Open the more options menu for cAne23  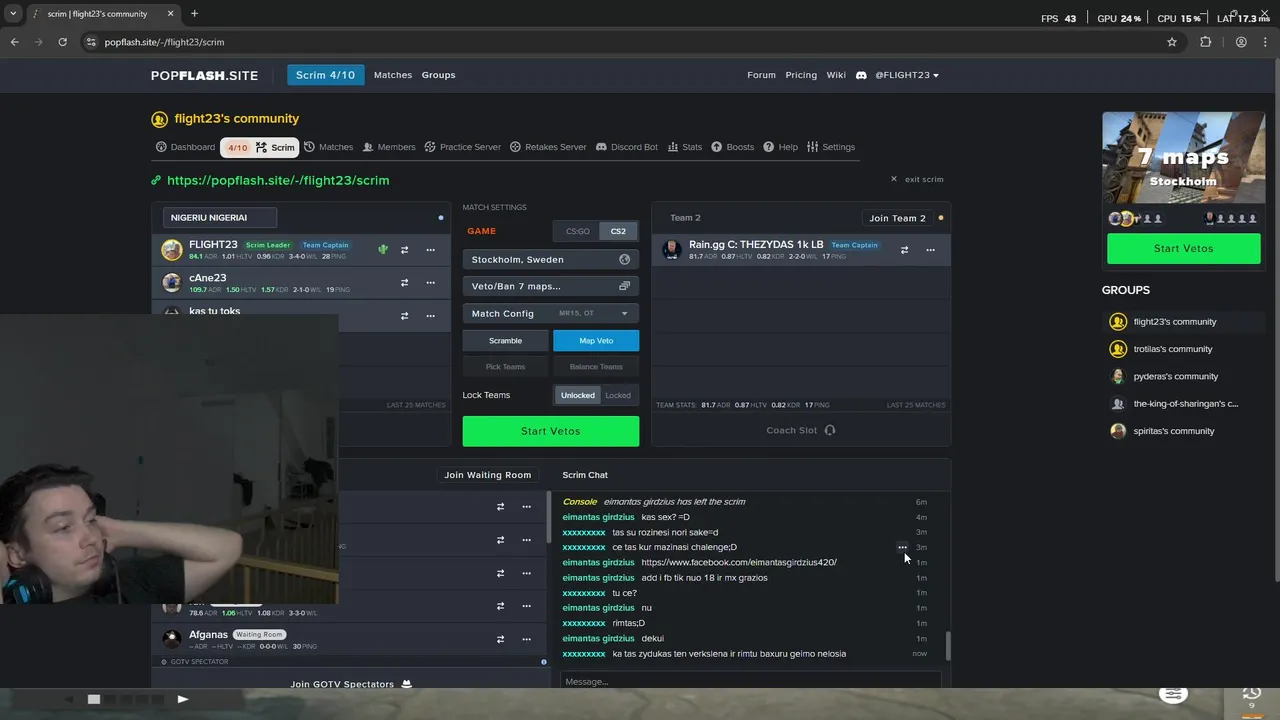click(430, 283)
